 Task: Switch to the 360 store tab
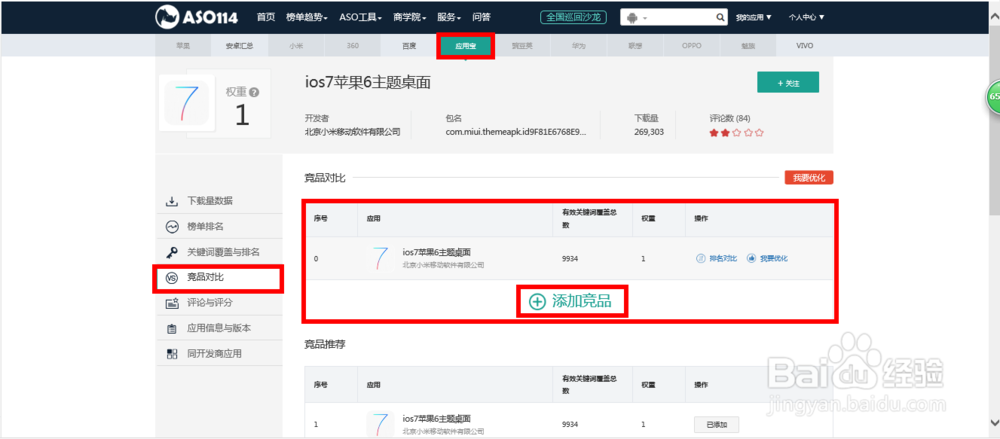[x=353, y=46]
